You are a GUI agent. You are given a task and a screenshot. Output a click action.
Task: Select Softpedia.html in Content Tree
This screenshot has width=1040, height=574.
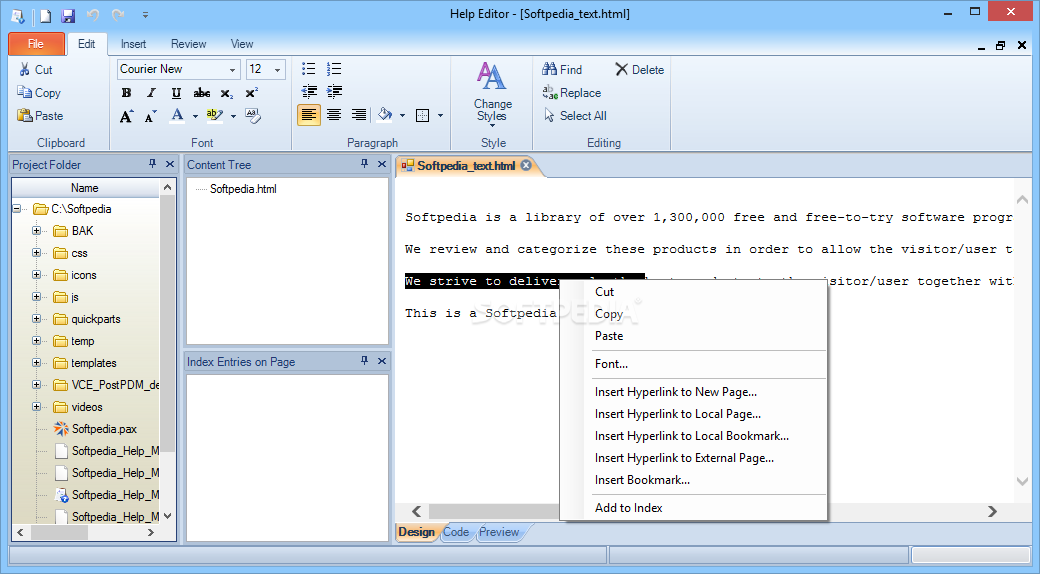243,189
